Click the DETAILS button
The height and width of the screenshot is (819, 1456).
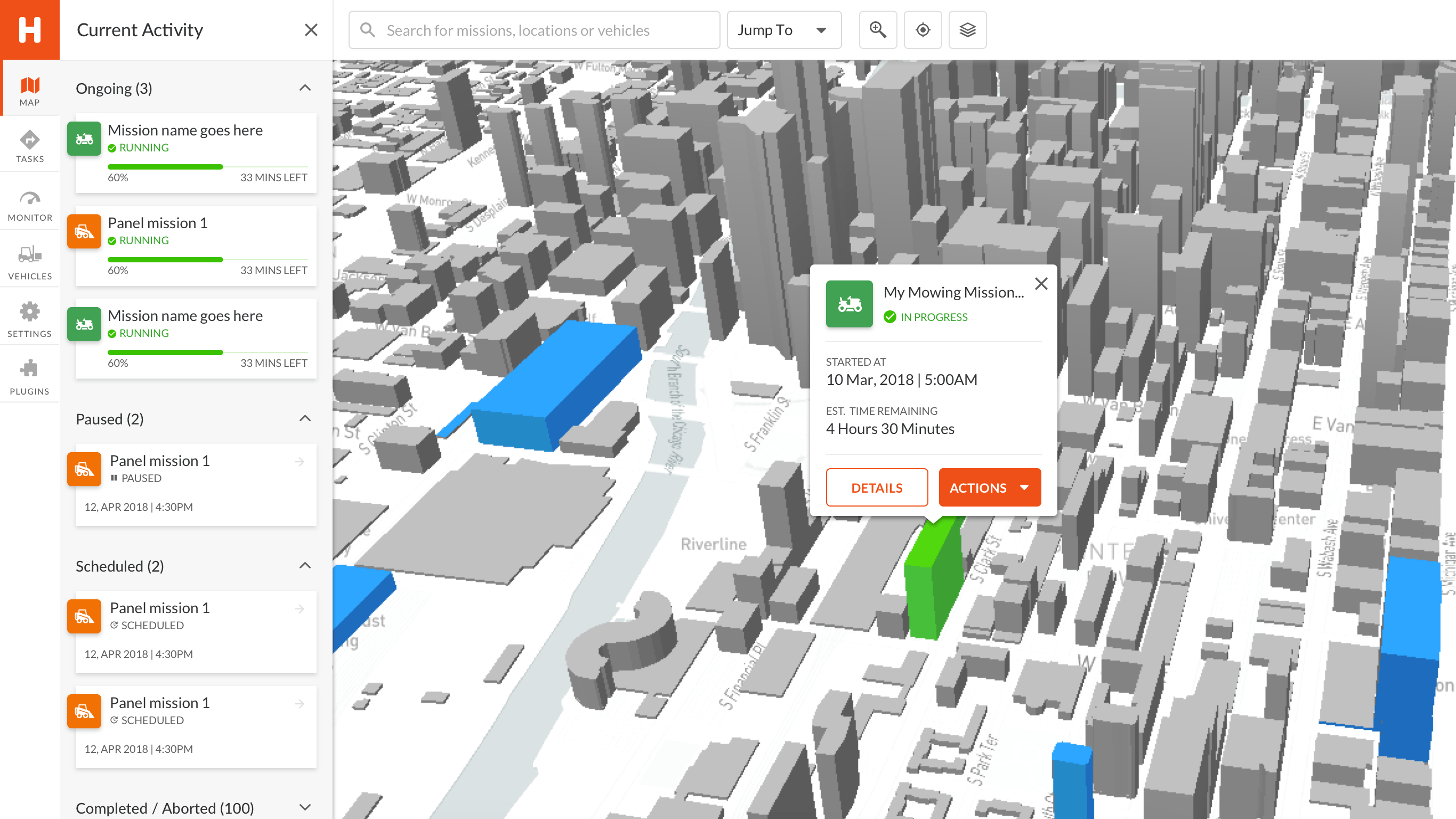876,487
